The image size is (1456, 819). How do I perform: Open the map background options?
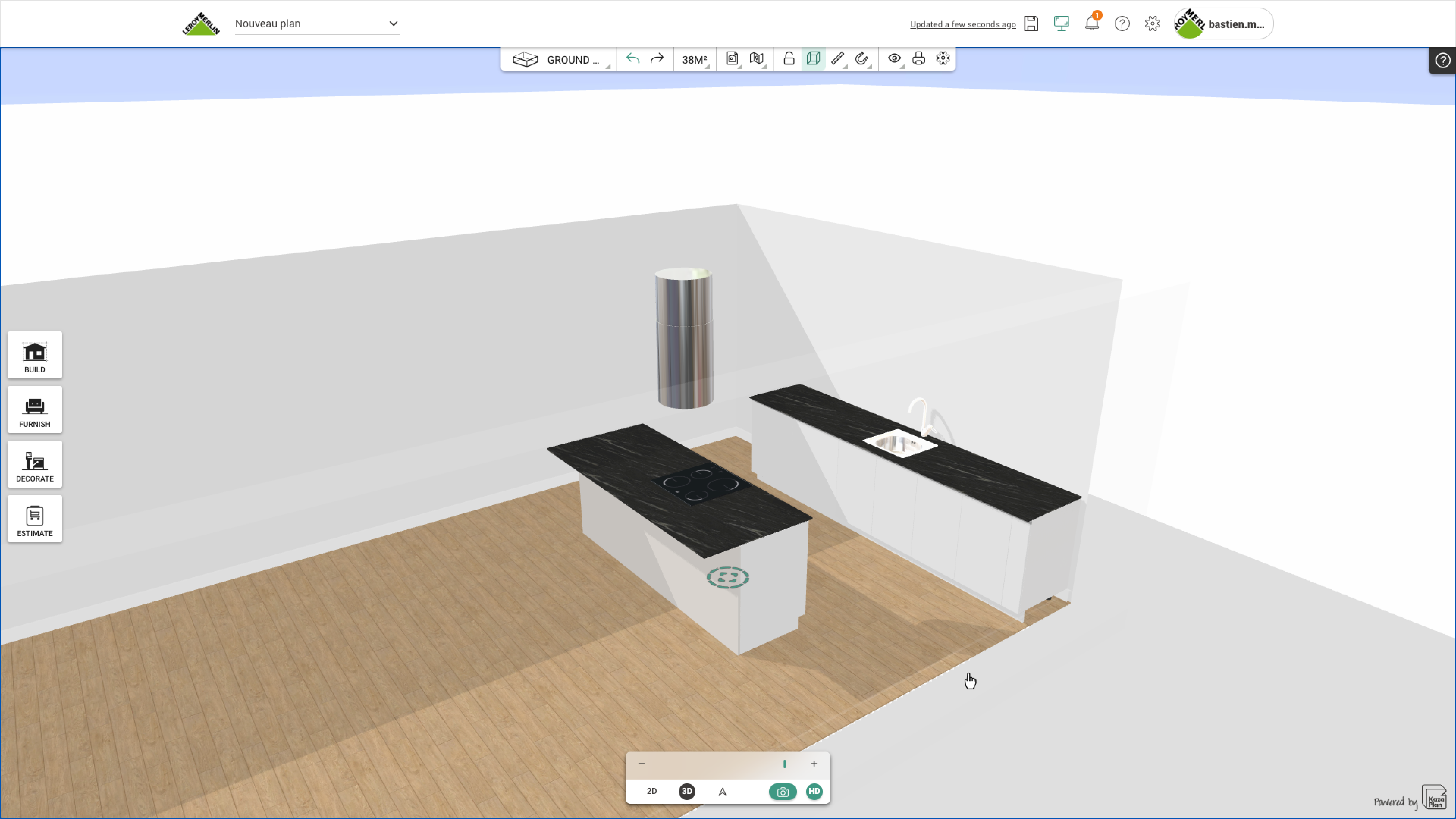[757, 59]
